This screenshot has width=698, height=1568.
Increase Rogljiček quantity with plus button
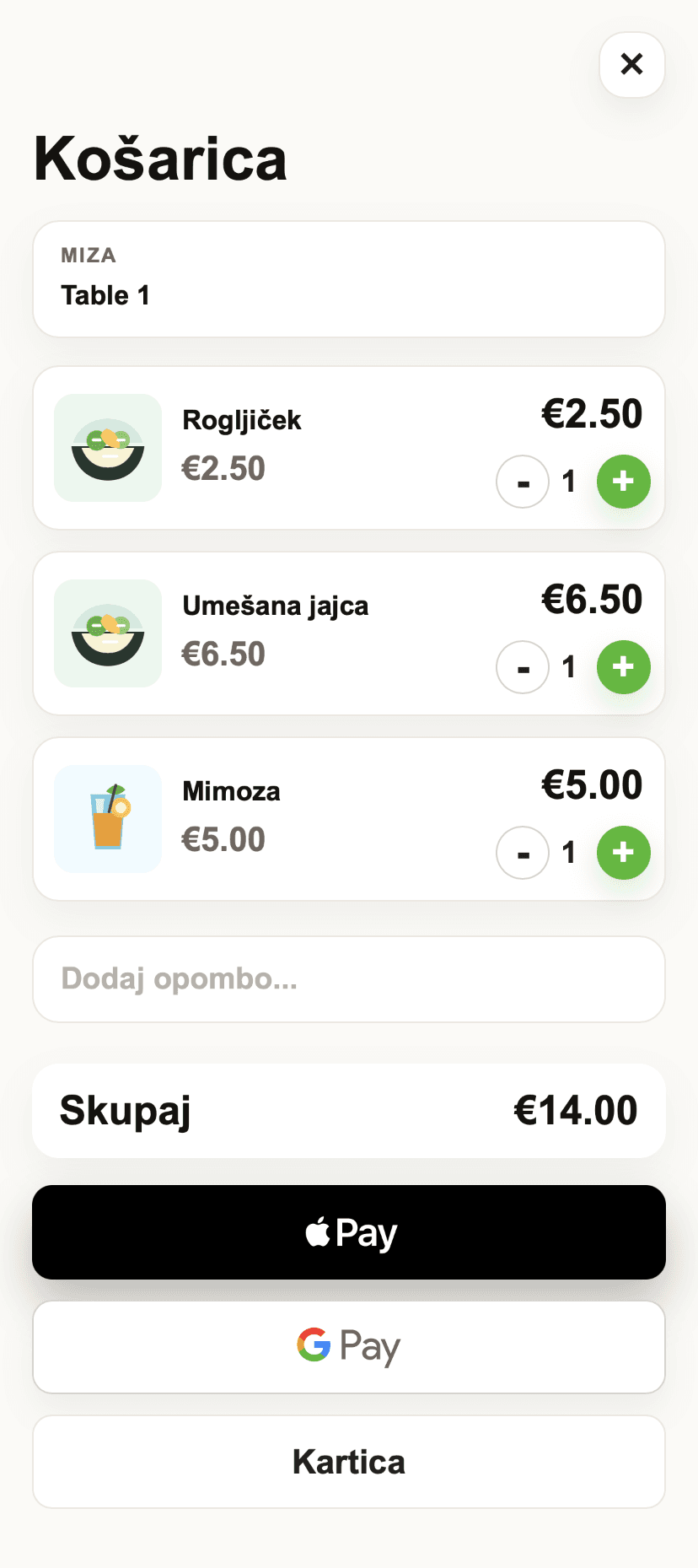[x=623, y=482]
